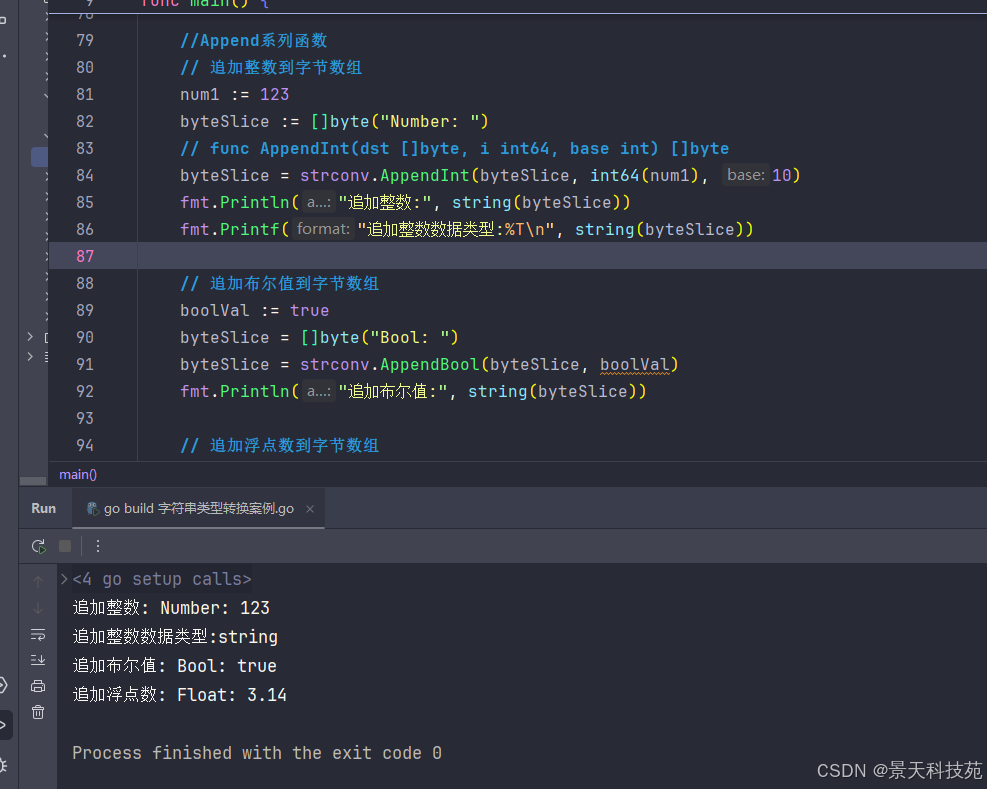Image resolution: width=987 pixels, height=789 pixels.
Task: Open the Run toolbar more options menu
Action: point(98,546)
